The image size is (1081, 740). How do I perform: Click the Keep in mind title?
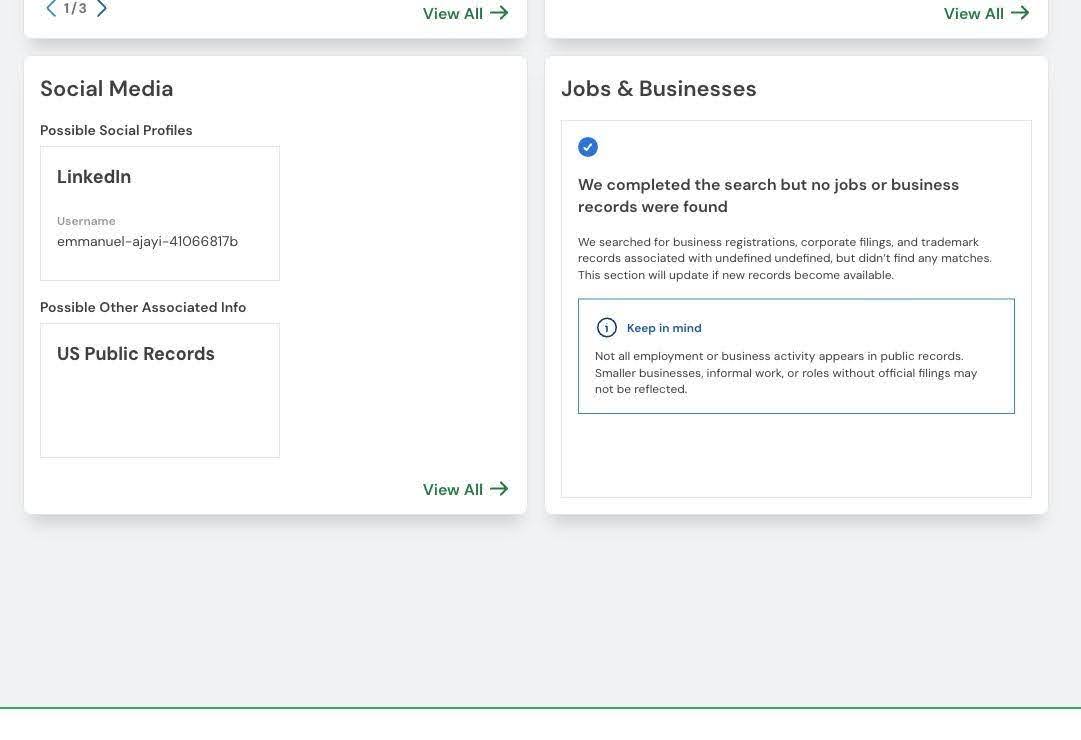664,328
